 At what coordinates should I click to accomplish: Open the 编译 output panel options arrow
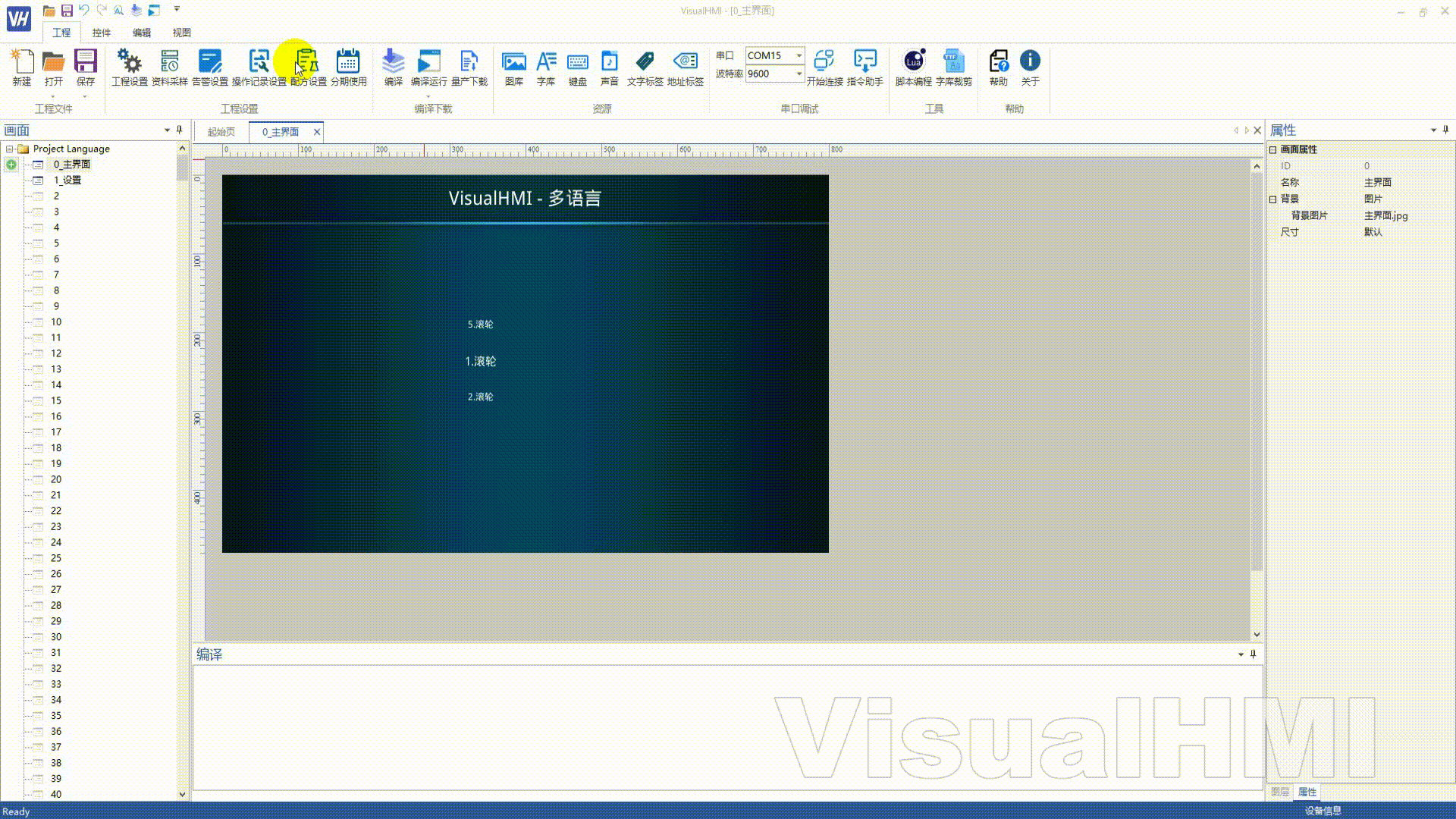click(1241, 654)
